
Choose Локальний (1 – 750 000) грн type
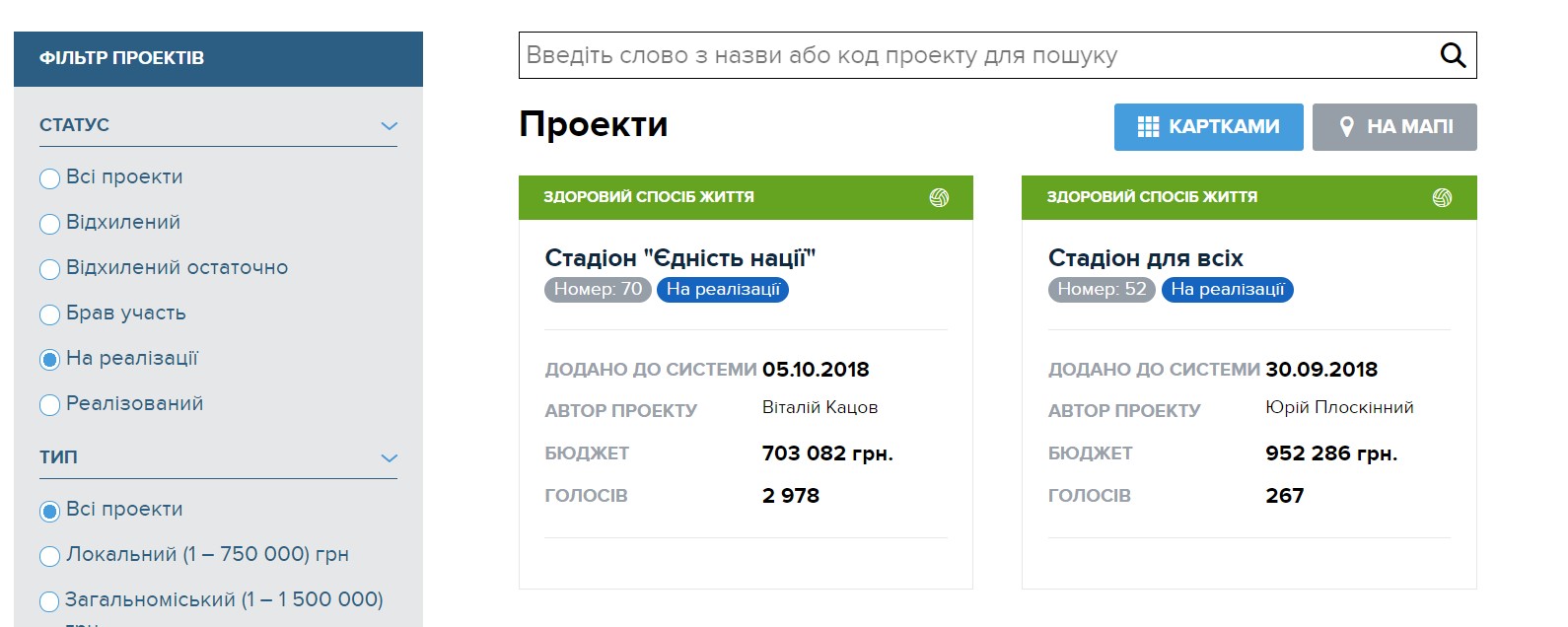[x=49, y=556]
